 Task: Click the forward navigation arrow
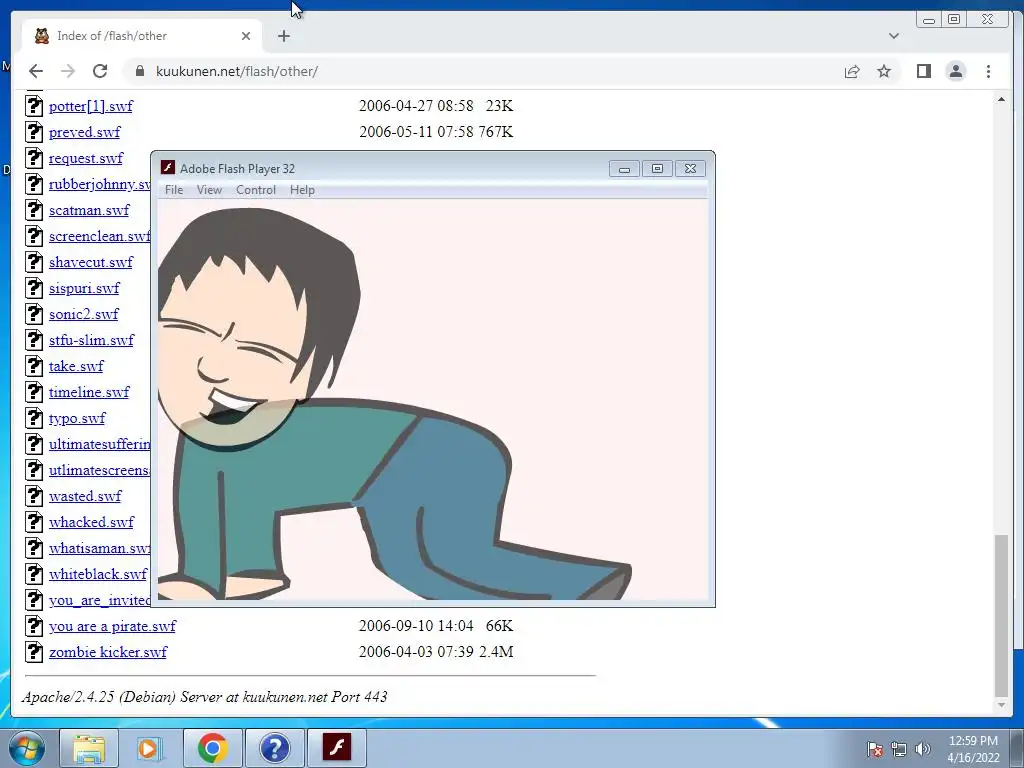[68, 71]
